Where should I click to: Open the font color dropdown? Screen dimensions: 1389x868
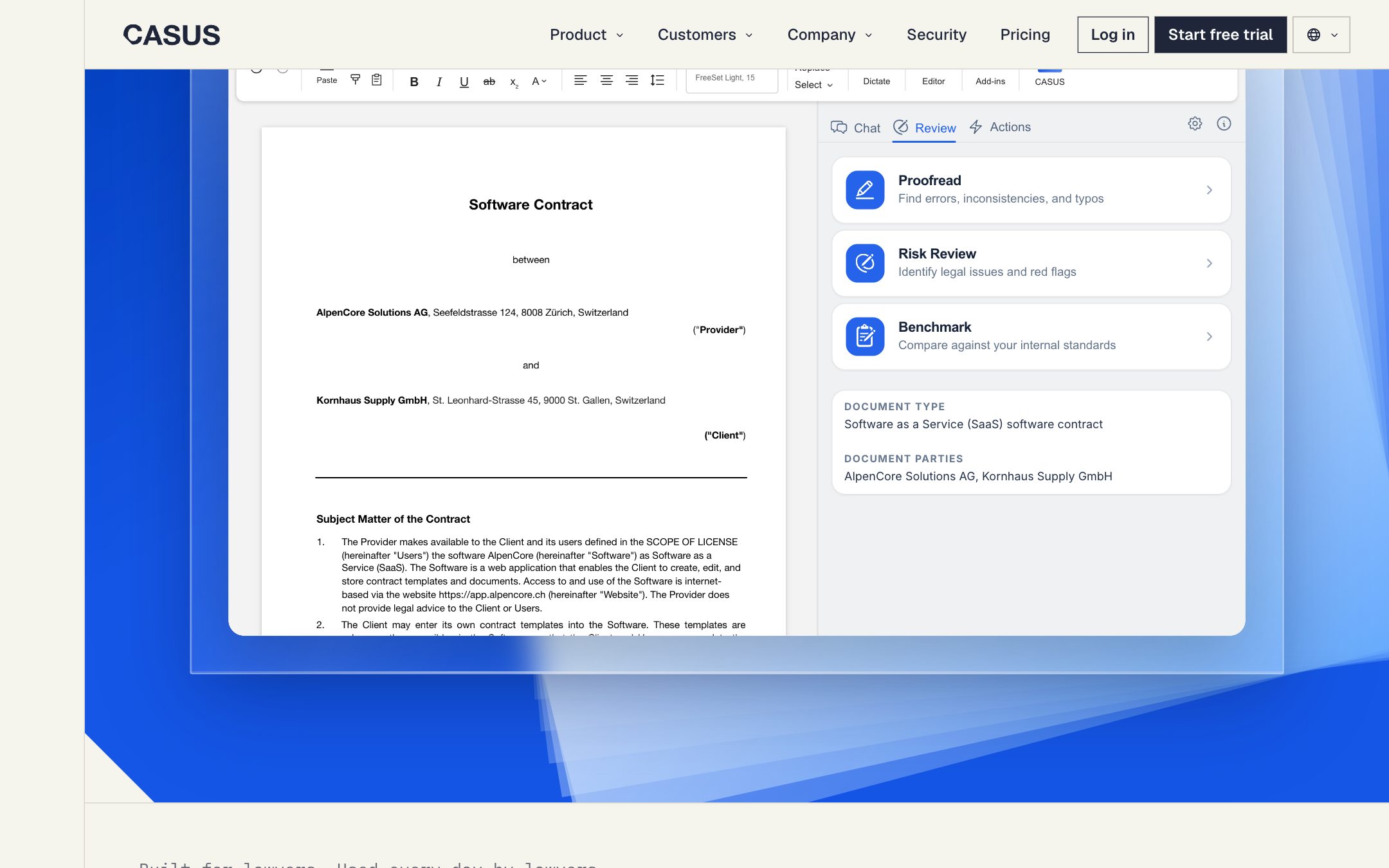(x=539, y=81)
